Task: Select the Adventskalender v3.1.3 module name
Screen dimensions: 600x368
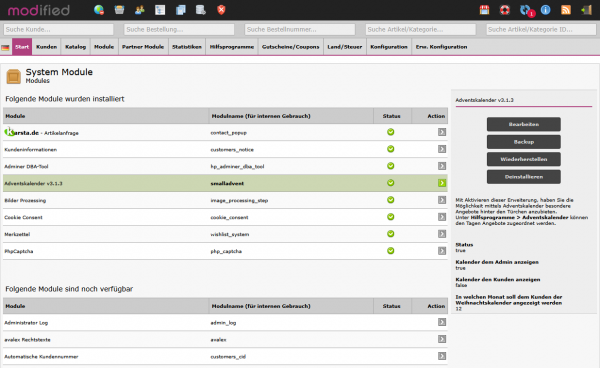Action: (x=33, y=184)
